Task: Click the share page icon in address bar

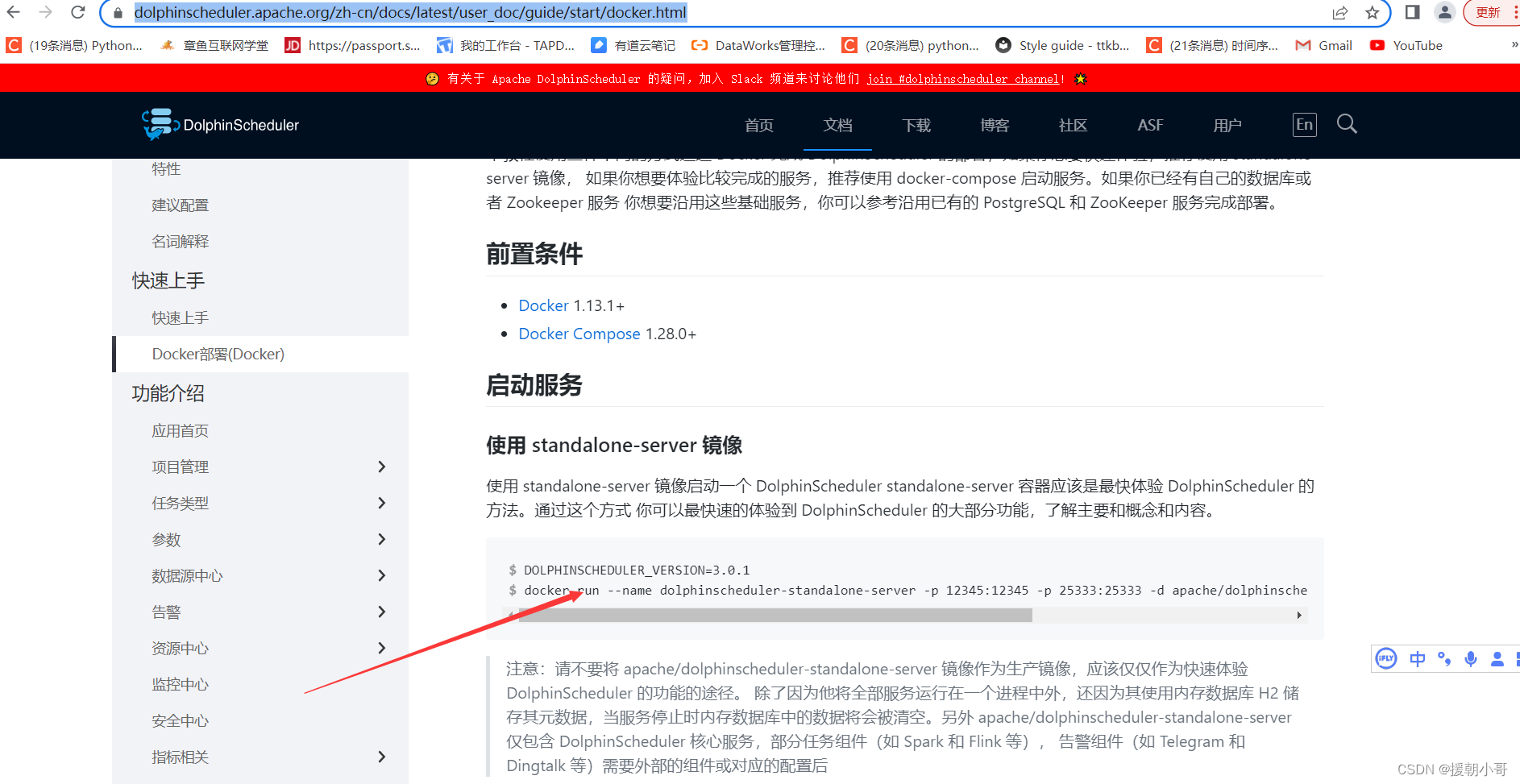Action: (1340, 12)
